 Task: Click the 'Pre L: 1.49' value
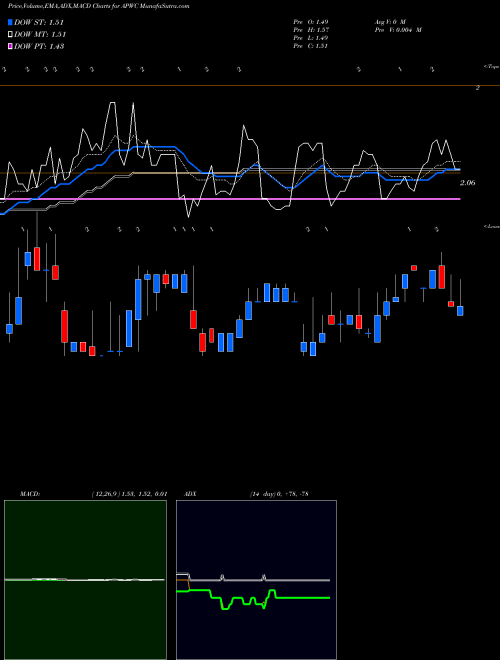(x=311, y=38)
